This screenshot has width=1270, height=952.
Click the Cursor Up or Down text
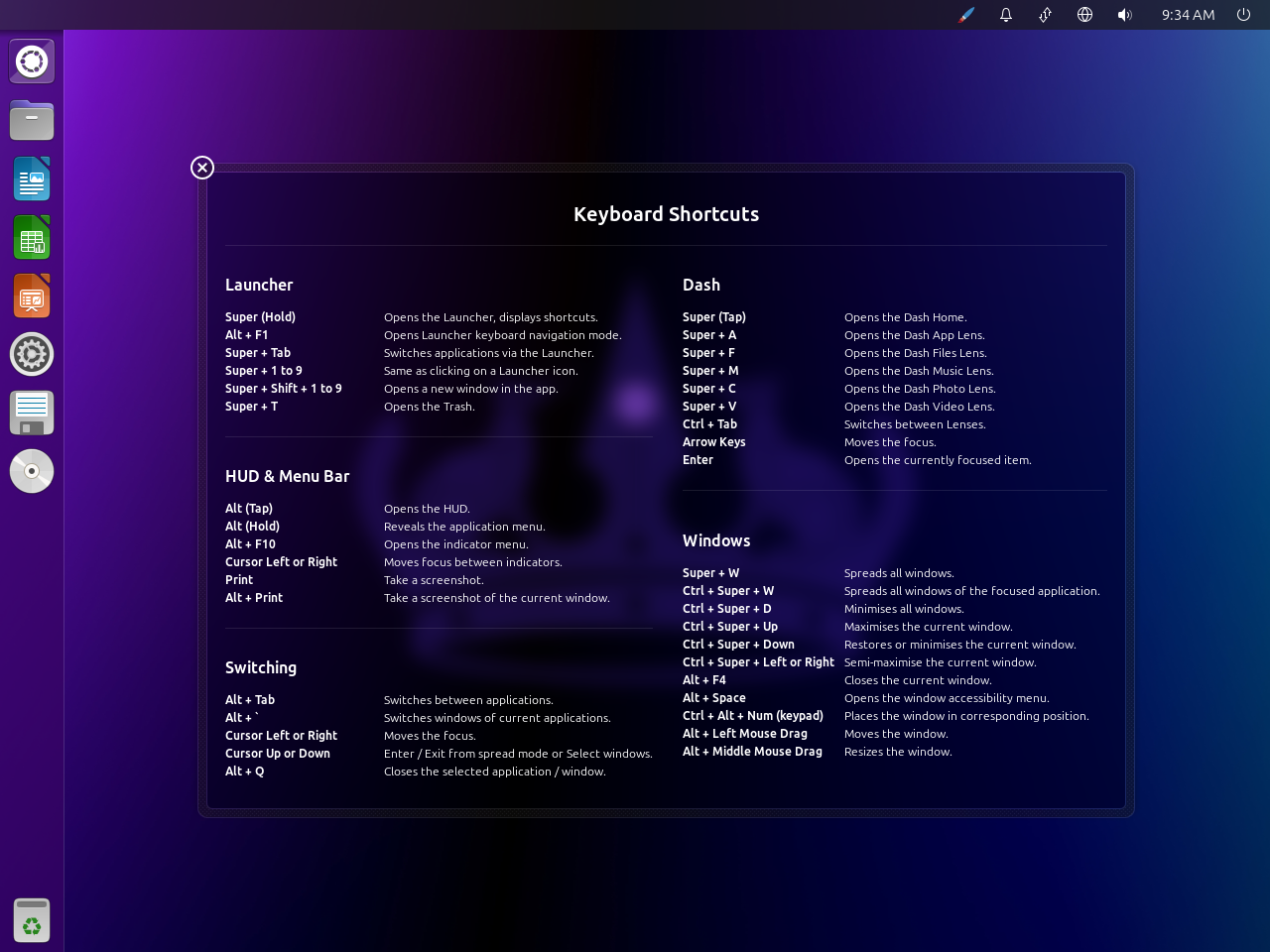click(278, 754)
